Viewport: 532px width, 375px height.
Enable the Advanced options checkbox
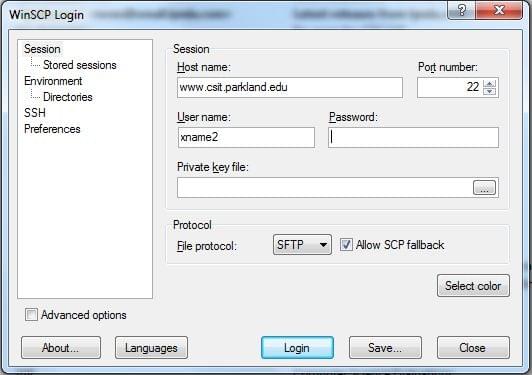tap(31, 315)
